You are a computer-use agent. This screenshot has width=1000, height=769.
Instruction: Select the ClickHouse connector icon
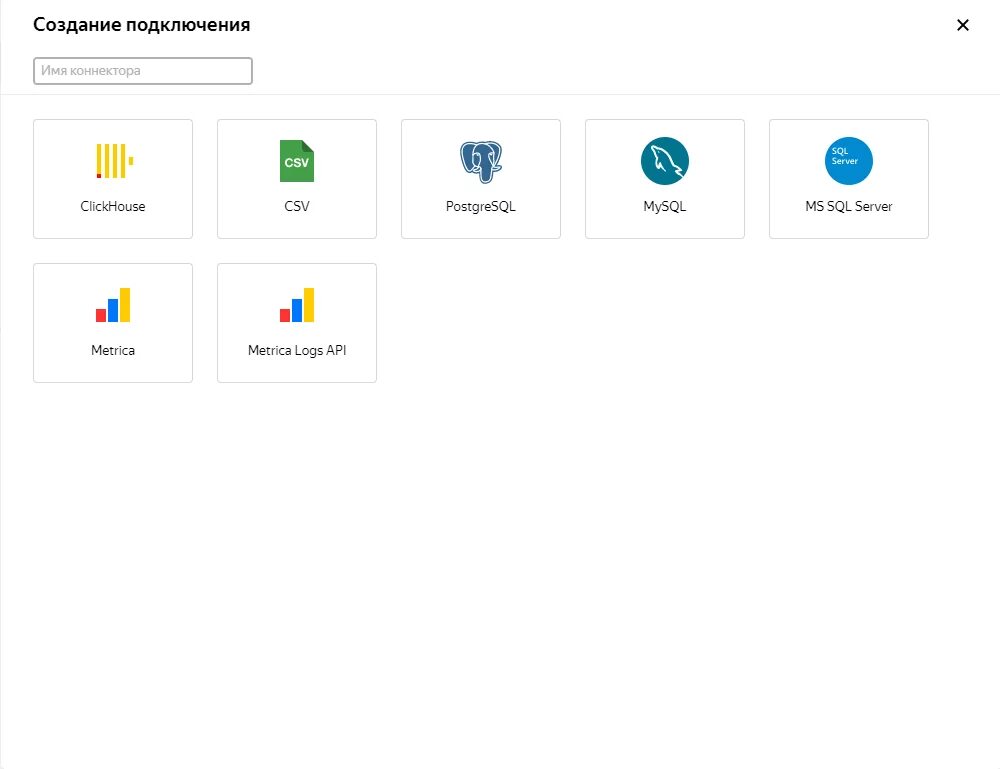click(x=114, y=161)
